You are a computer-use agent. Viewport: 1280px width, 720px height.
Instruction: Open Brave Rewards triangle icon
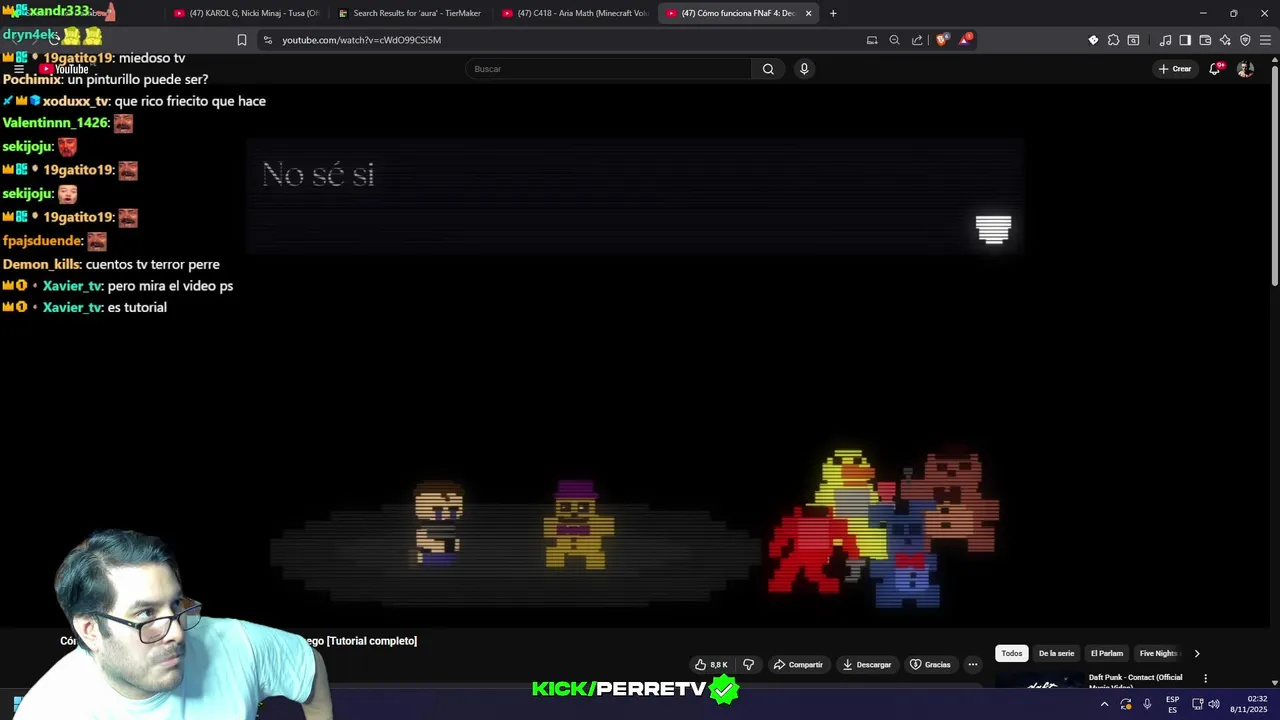point(965,40)
